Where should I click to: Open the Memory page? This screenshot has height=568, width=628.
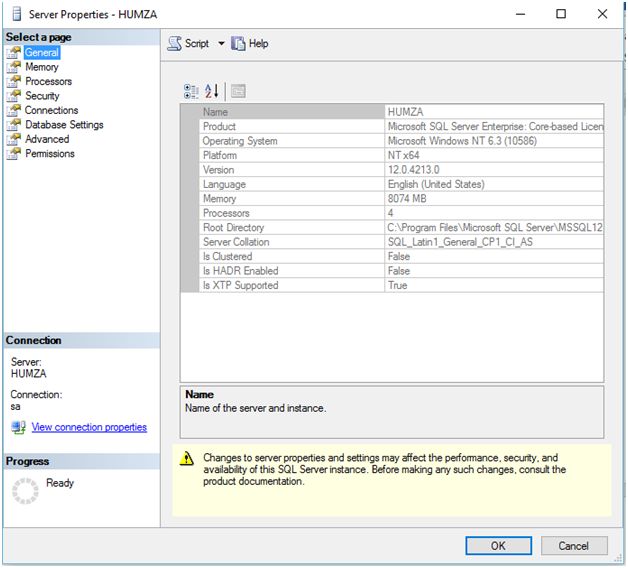click(x=42, y=67)
